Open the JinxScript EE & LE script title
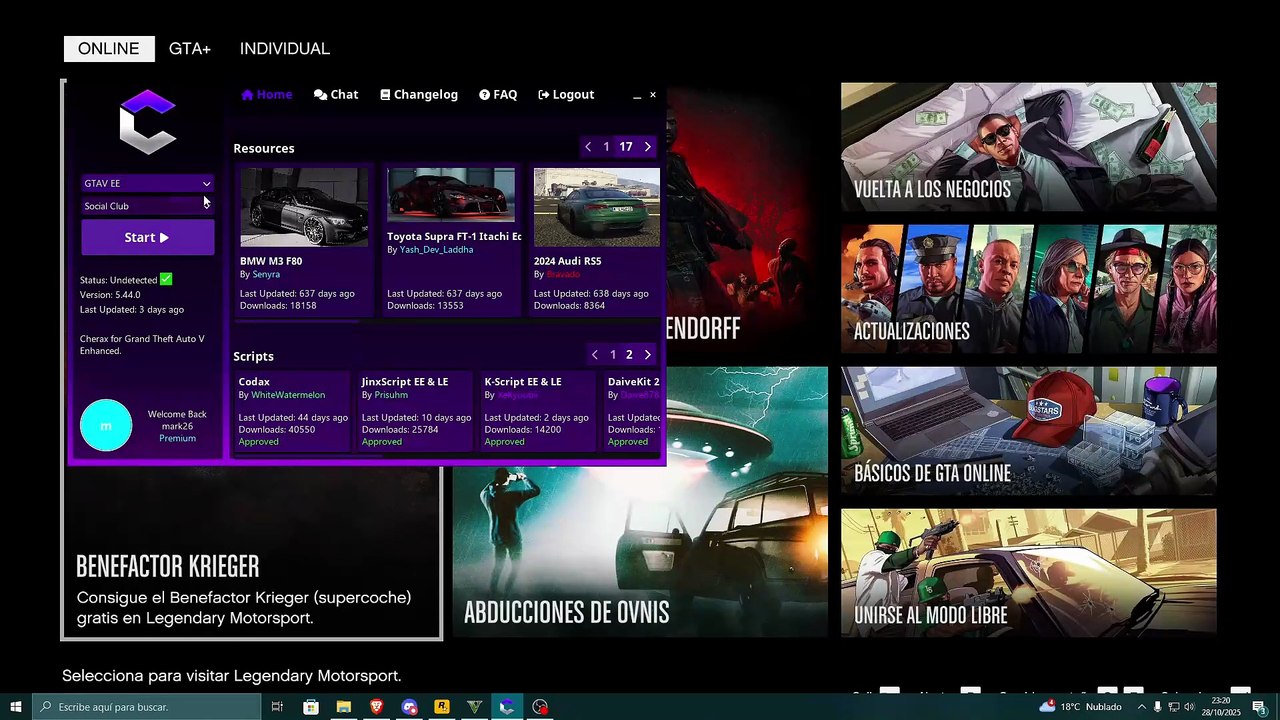1280x720 pixels. [x=405, y=382]
